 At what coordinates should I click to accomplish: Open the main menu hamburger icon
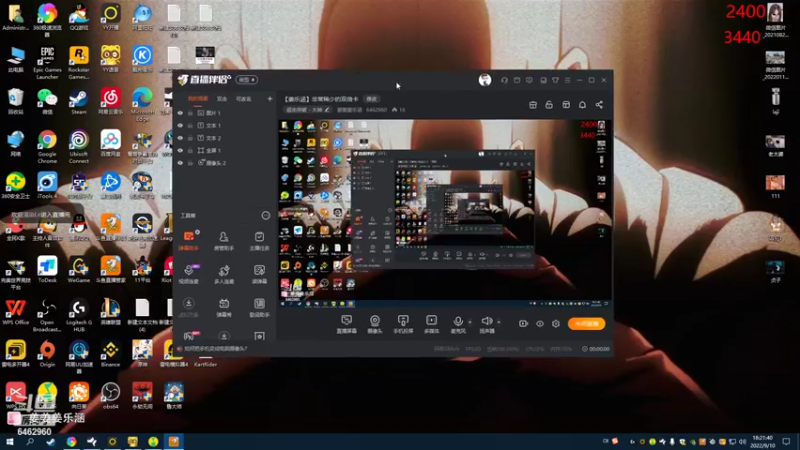click(x=567, y=80)
